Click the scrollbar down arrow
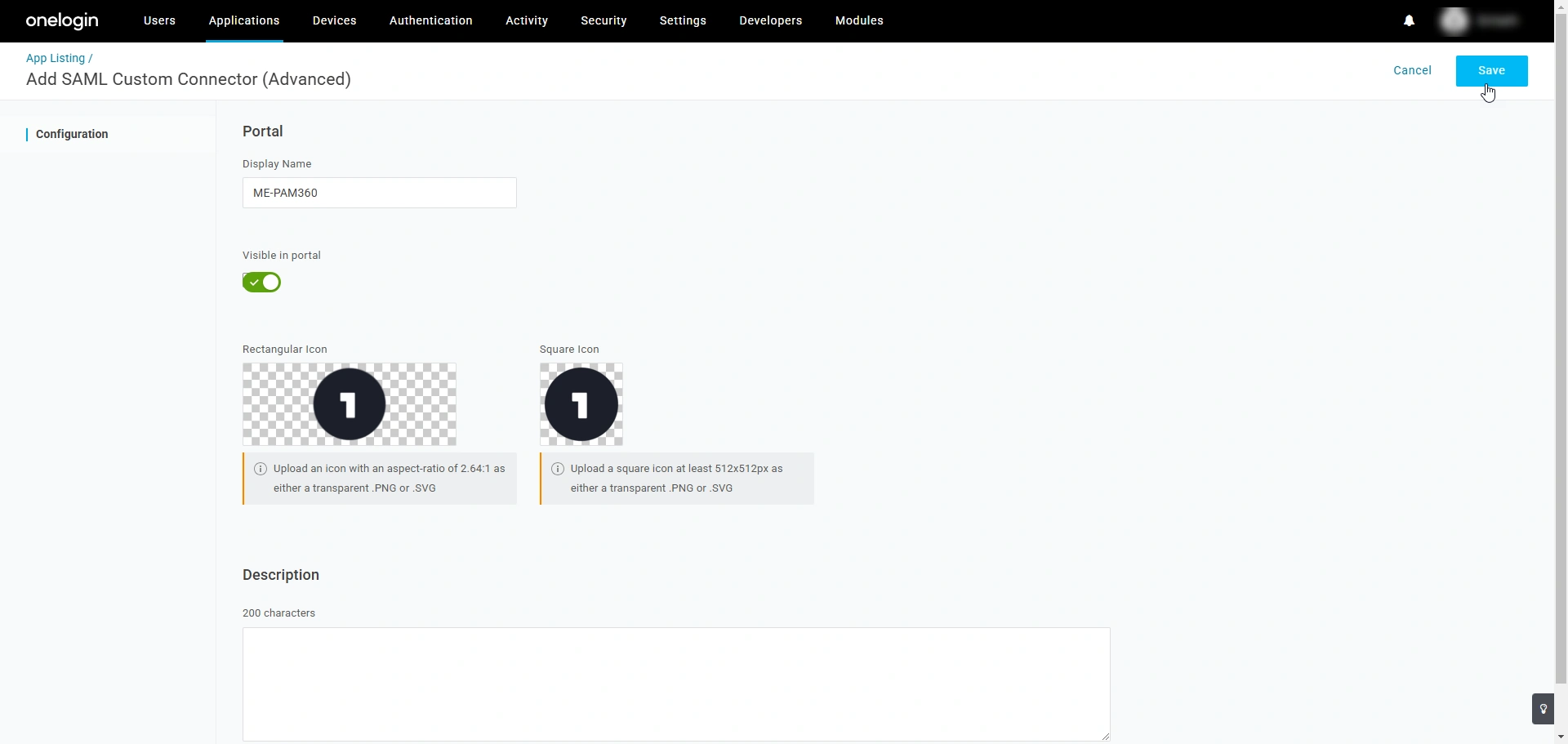Viewport: 1568px width, 744px height. click(1561, 737)
